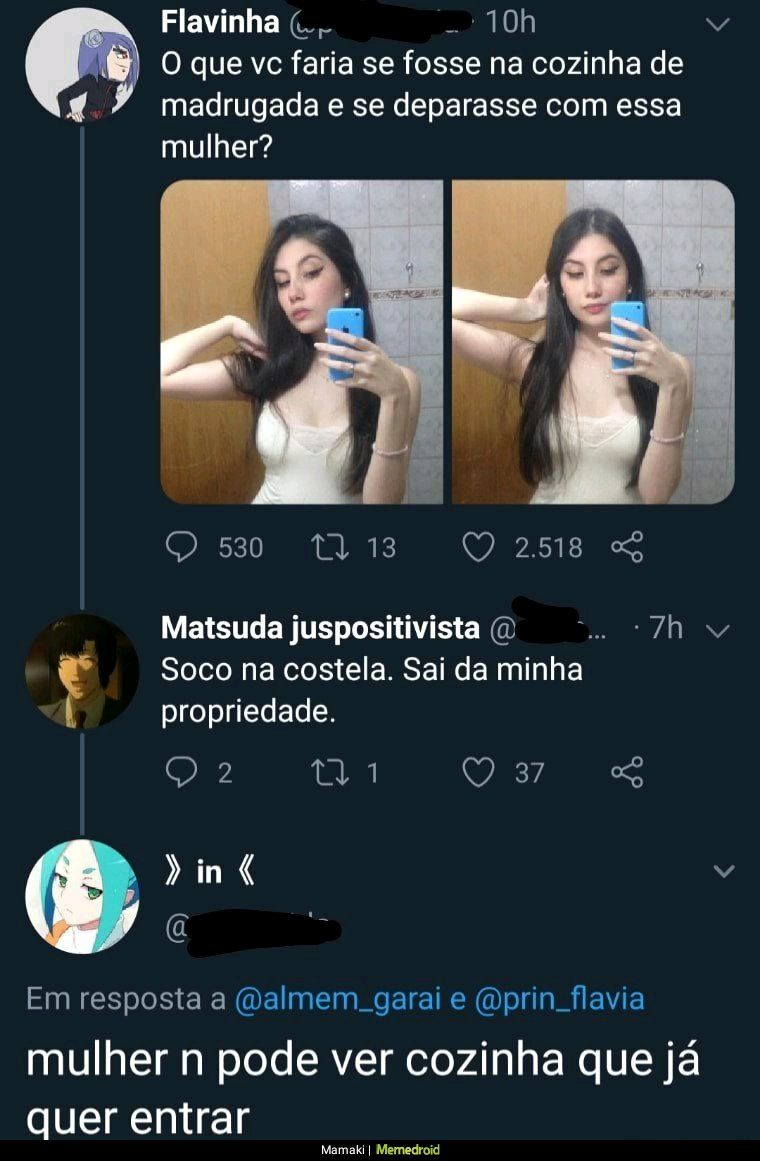Open Matsuda juspositivista's profile avatar
Viewport: 760px width, 1161px height.
(x=82, y=672)
